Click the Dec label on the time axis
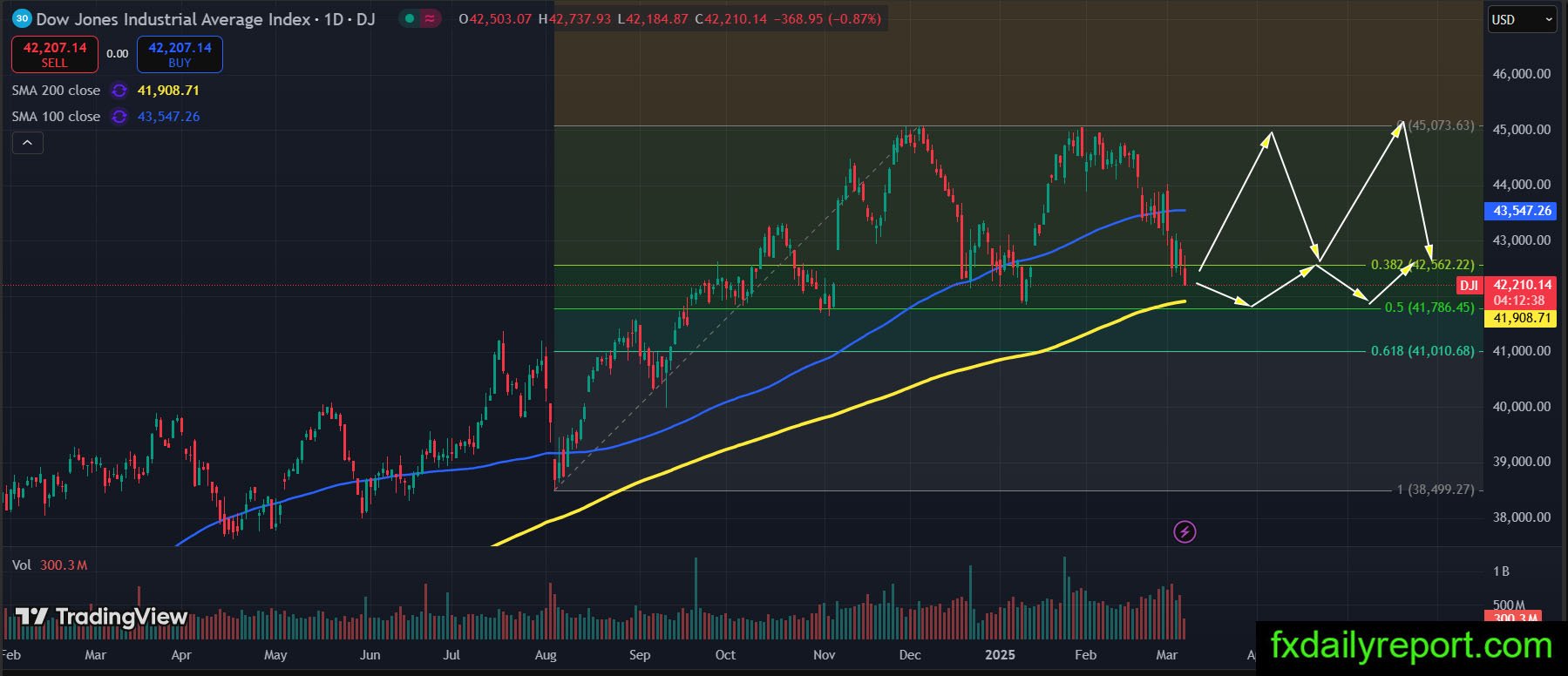Image resolution: width=1568 pixels, height=676 pixels. (910, 655)
